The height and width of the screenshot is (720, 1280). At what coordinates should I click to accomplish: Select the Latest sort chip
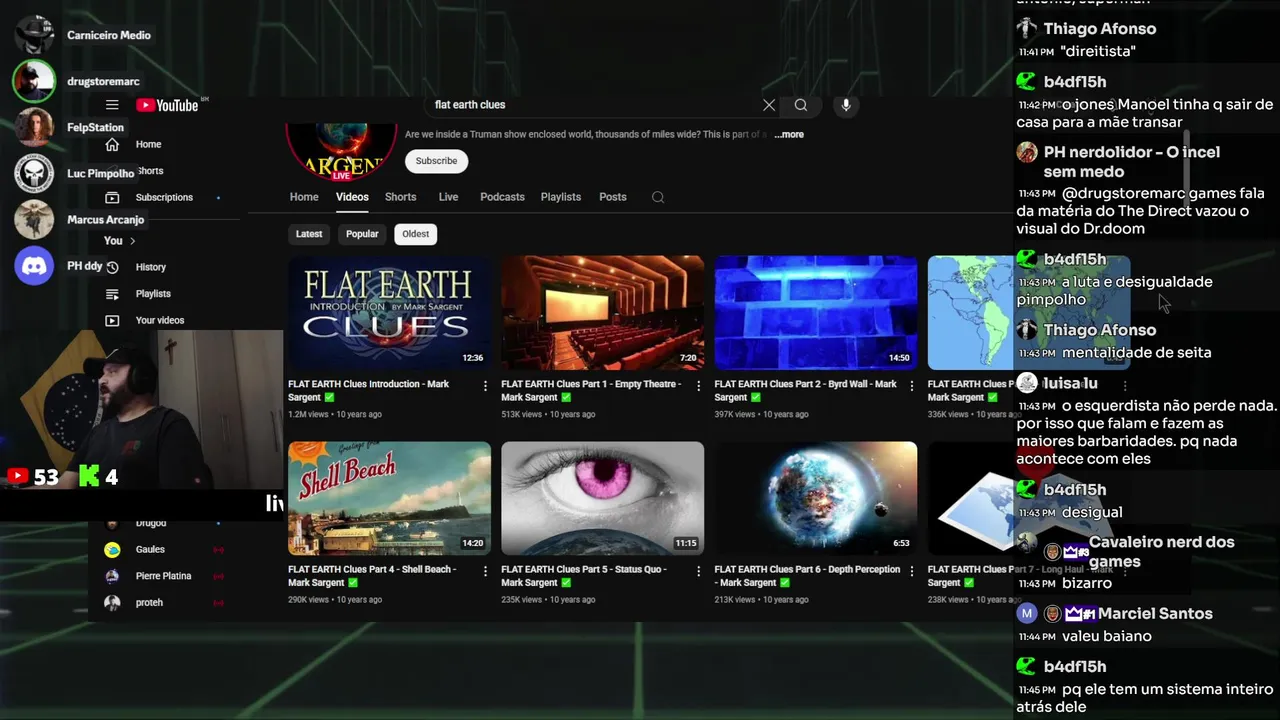(x=309, y=234)
